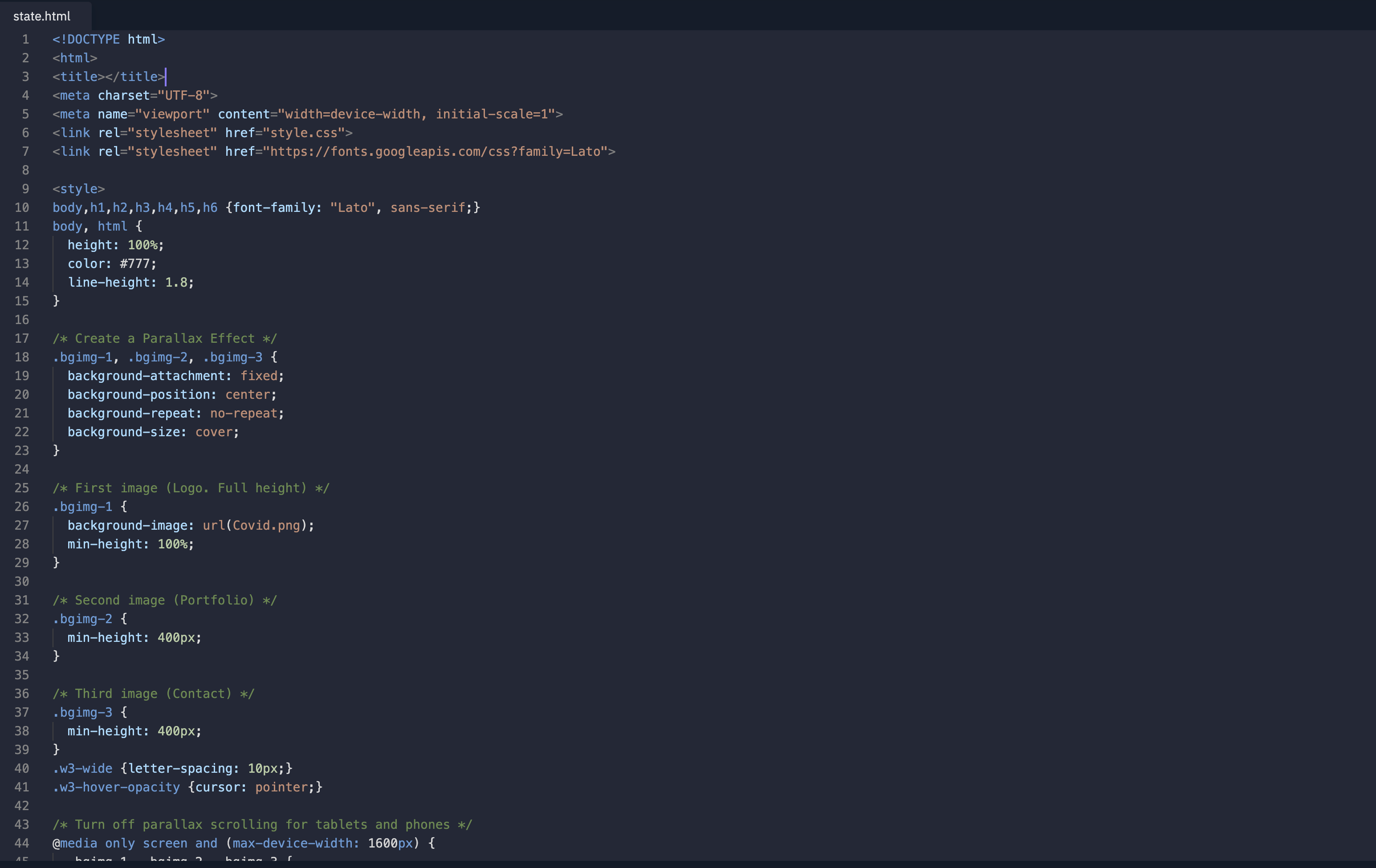Screen dimensions: 1376x868
Task: Click the Covid.png image filename
Action: [x=266, y=525]
